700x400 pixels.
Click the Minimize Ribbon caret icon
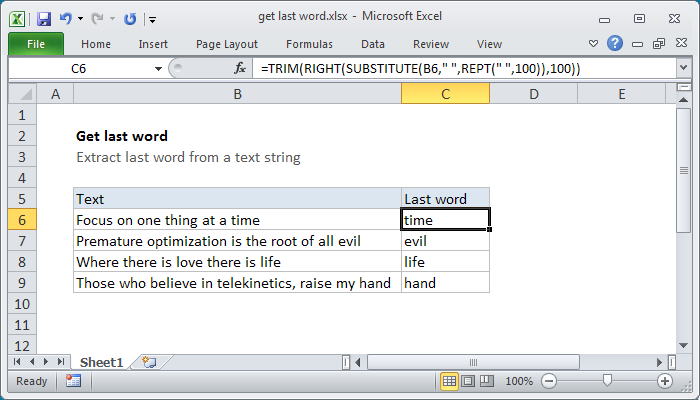click(593, 44)
